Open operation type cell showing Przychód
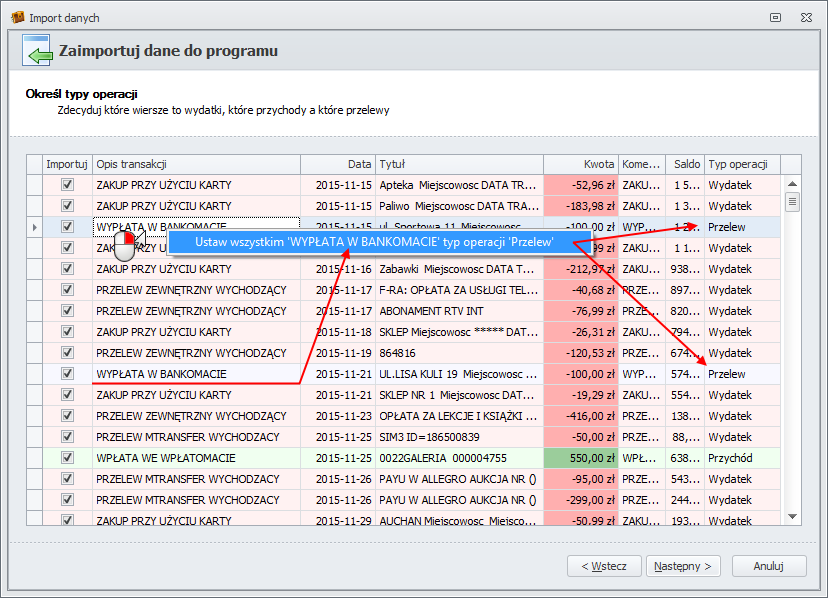 tap(740, 458)
